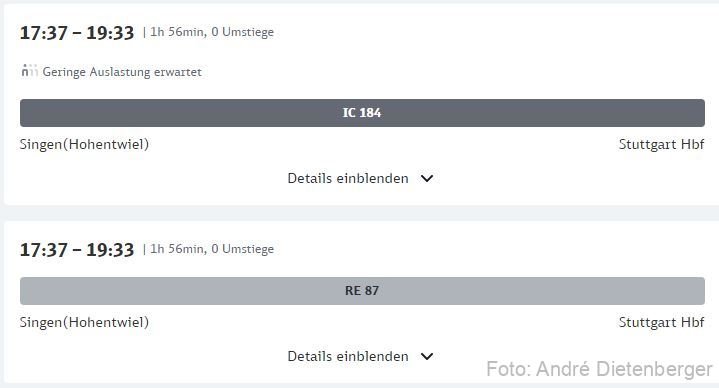The image size is (719, 388).
Task: Click Stuttgart Hbf under the IC 184 bar
Action: [662, 144]
